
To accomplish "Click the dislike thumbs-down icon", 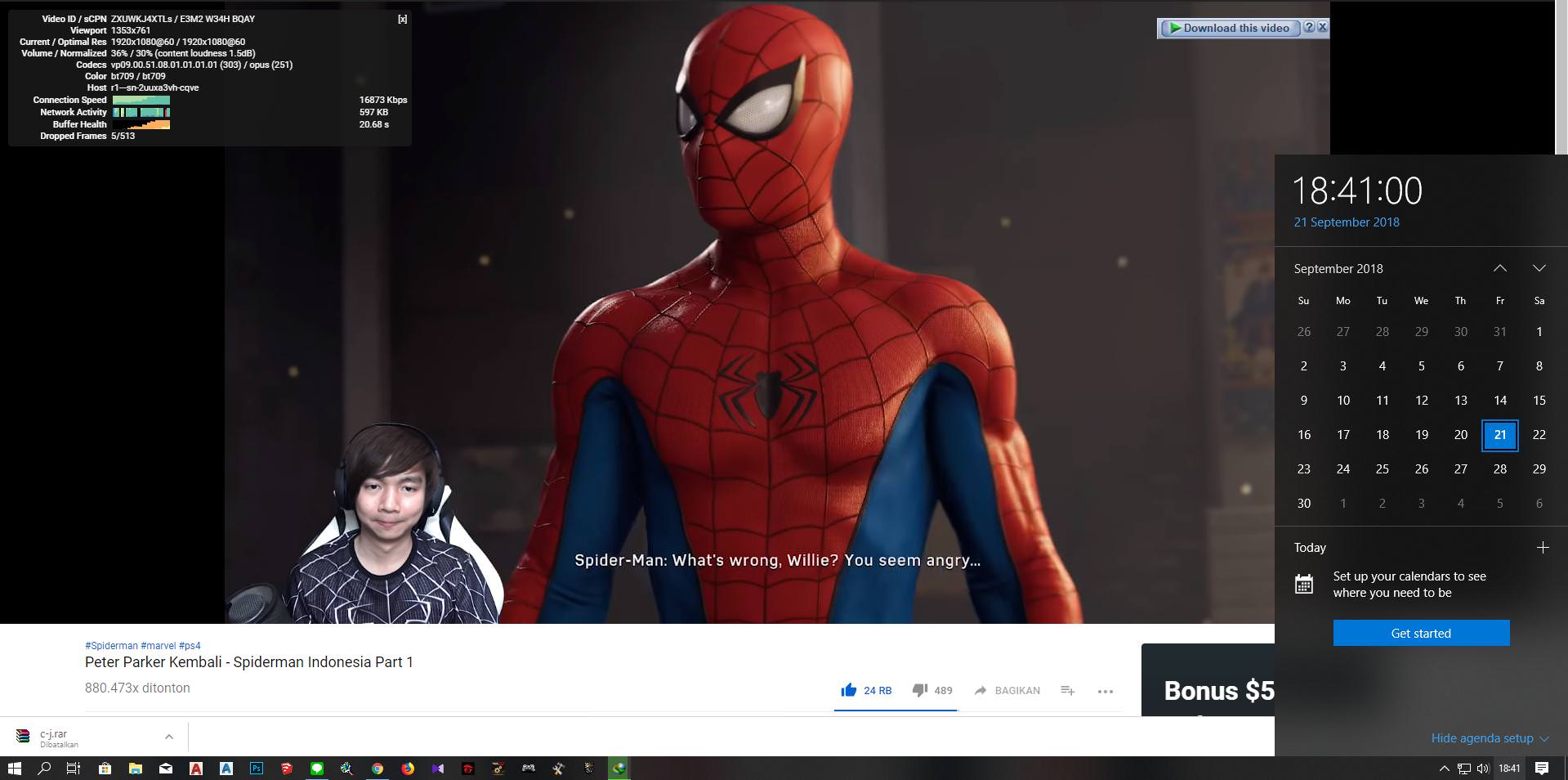I will pyautogui.click(x=920, y=690).
